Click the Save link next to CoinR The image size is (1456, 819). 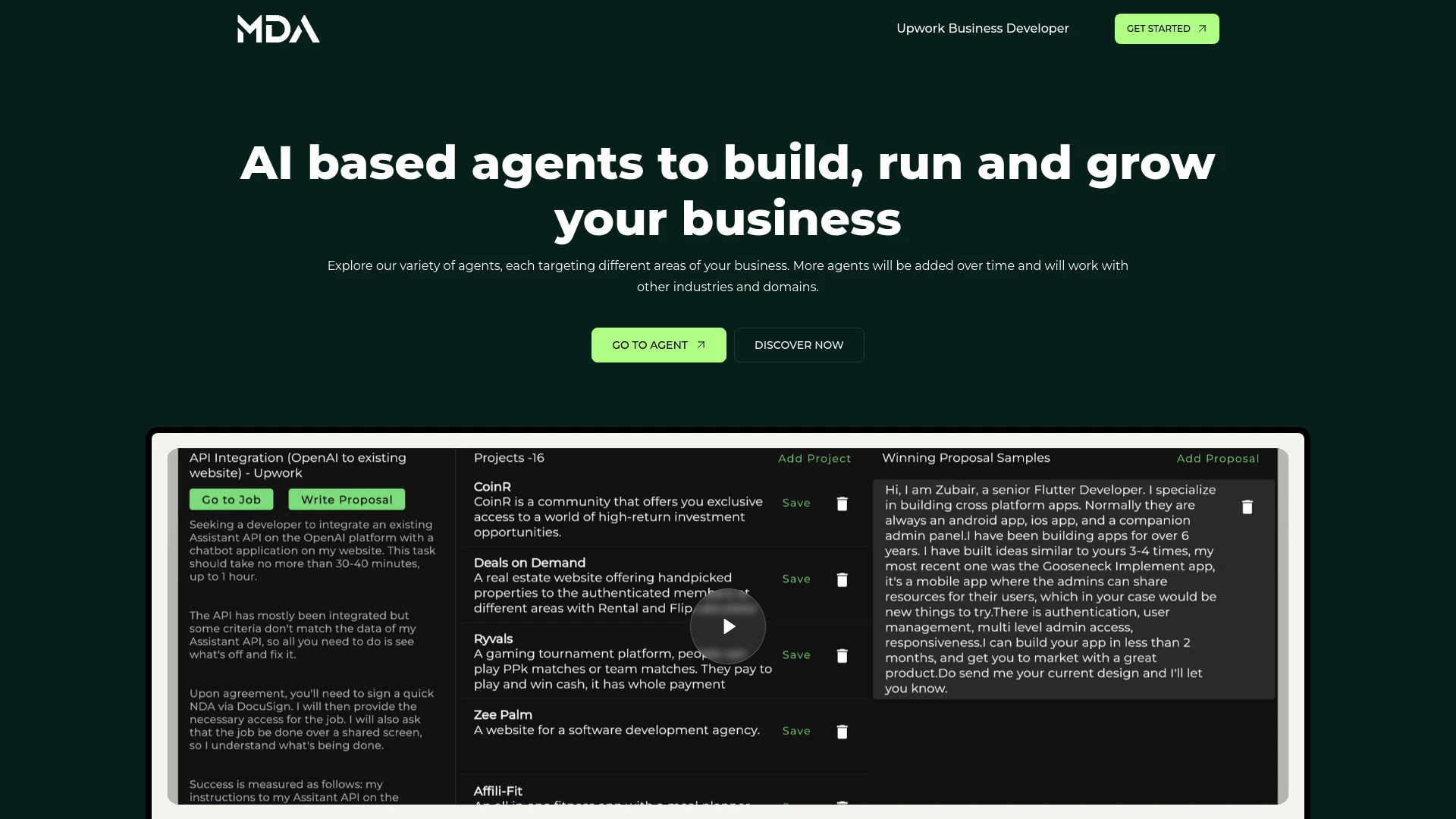[x=797, y=503]
